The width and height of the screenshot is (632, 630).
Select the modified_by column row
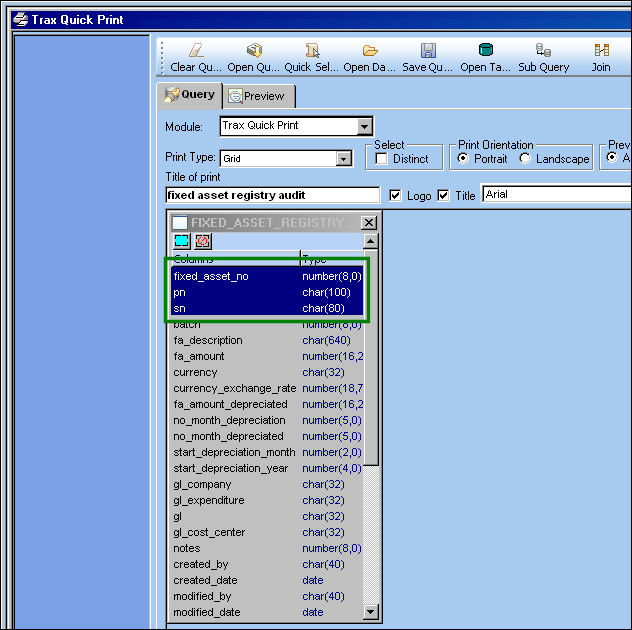pyautogui.click(x=268, y=596)
